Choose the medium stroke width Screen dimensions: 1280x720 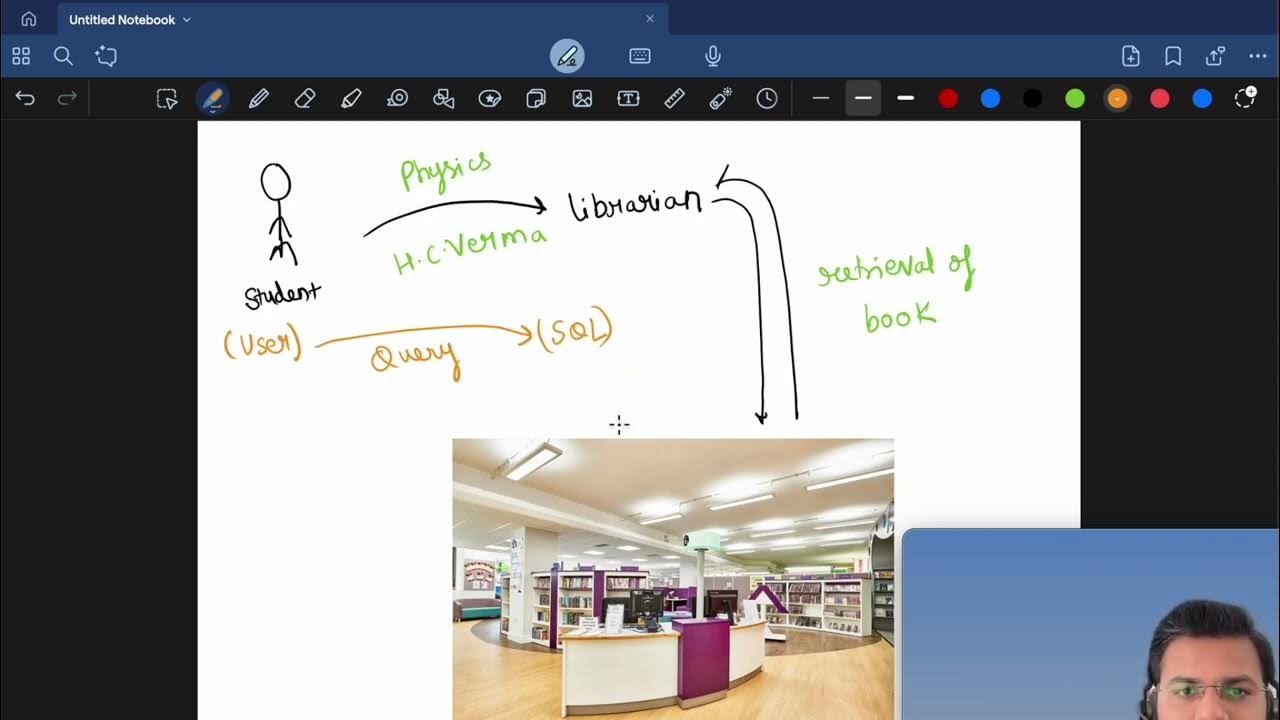pos(863,98)
